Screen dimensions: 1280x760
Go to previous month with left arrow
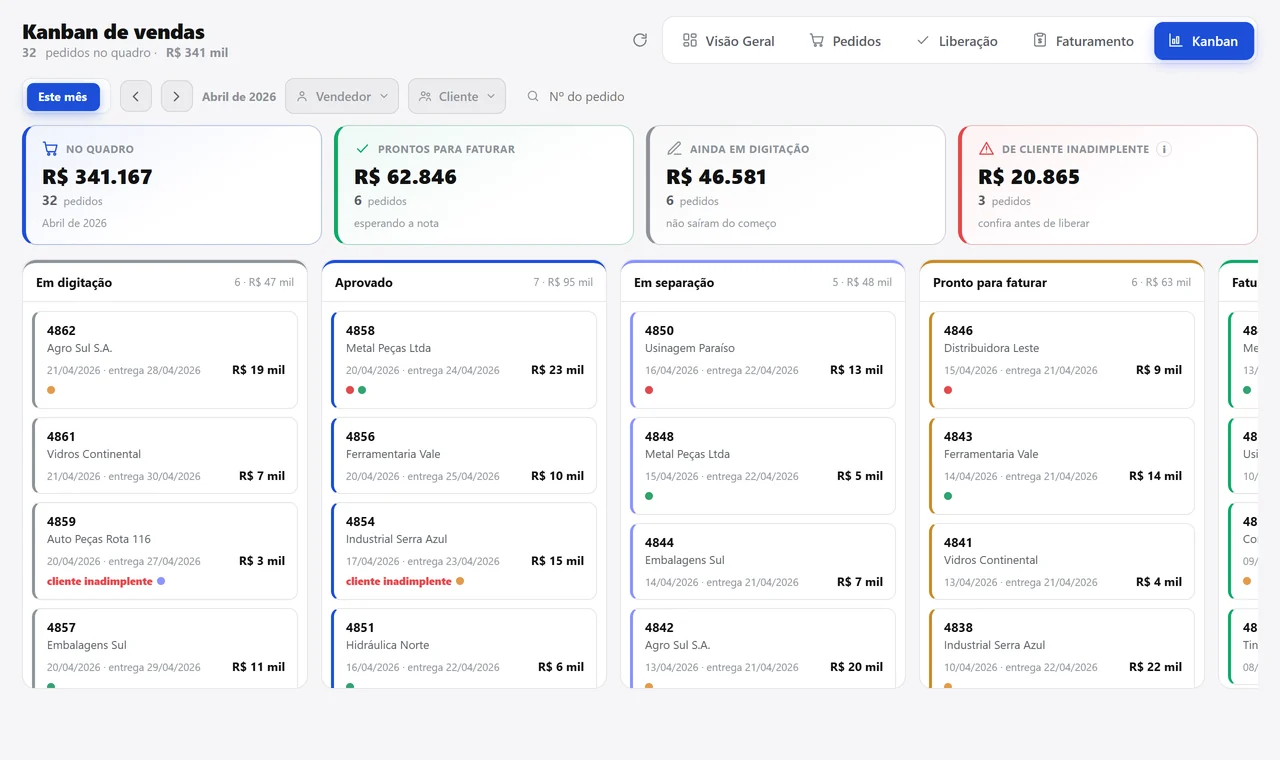(x=136, y=96)
